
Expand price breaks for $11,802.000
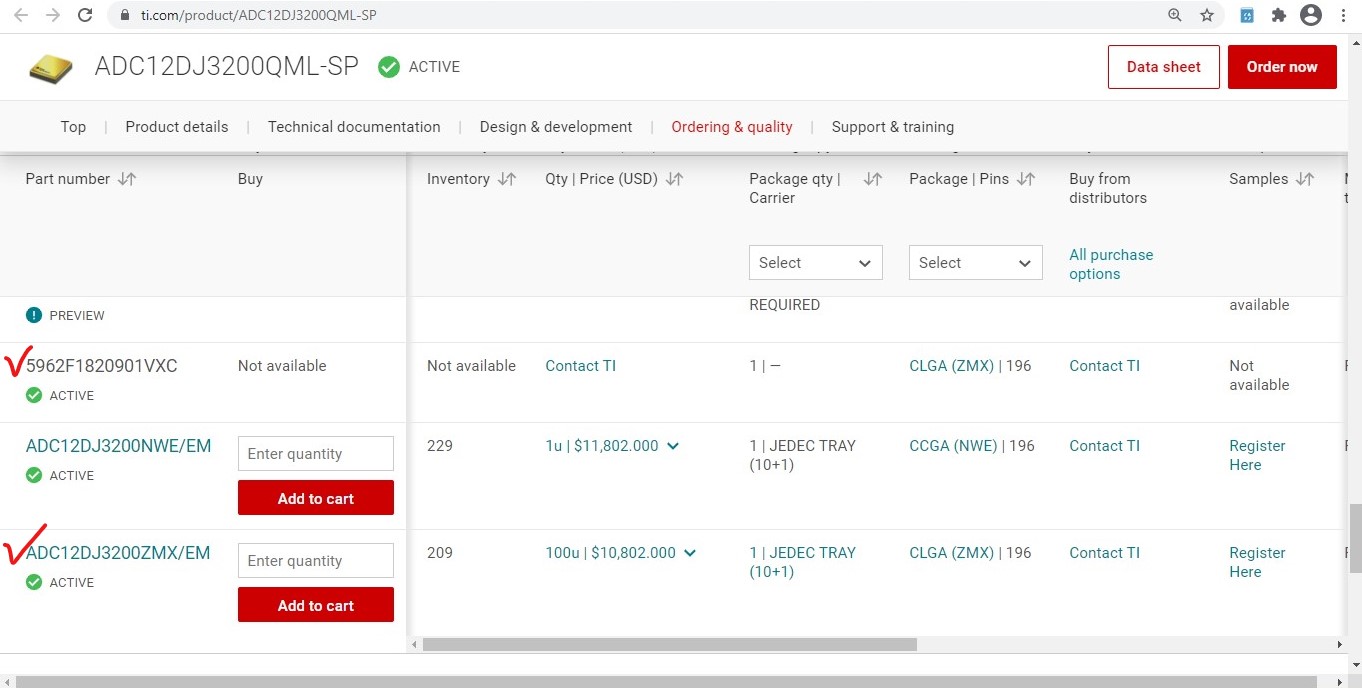673,446
